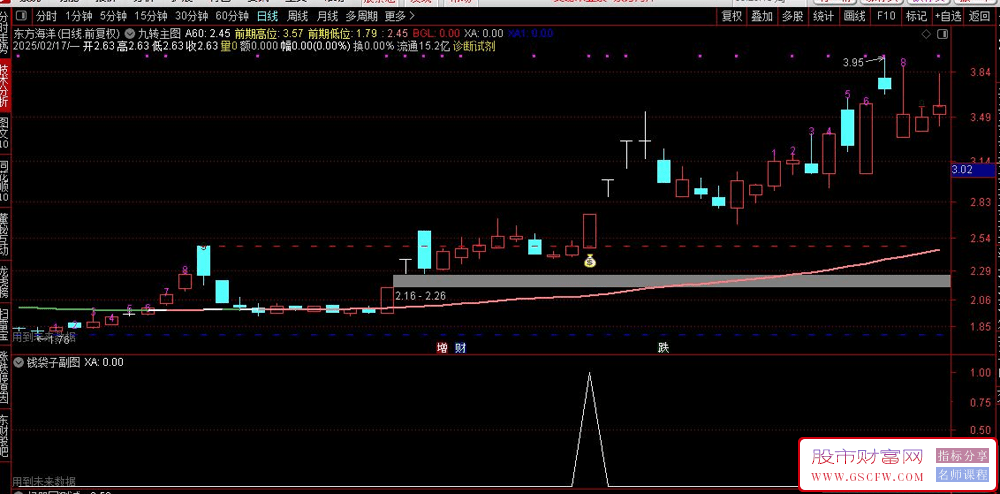Click the A60: 2.45 indicator value

point(207,33)
